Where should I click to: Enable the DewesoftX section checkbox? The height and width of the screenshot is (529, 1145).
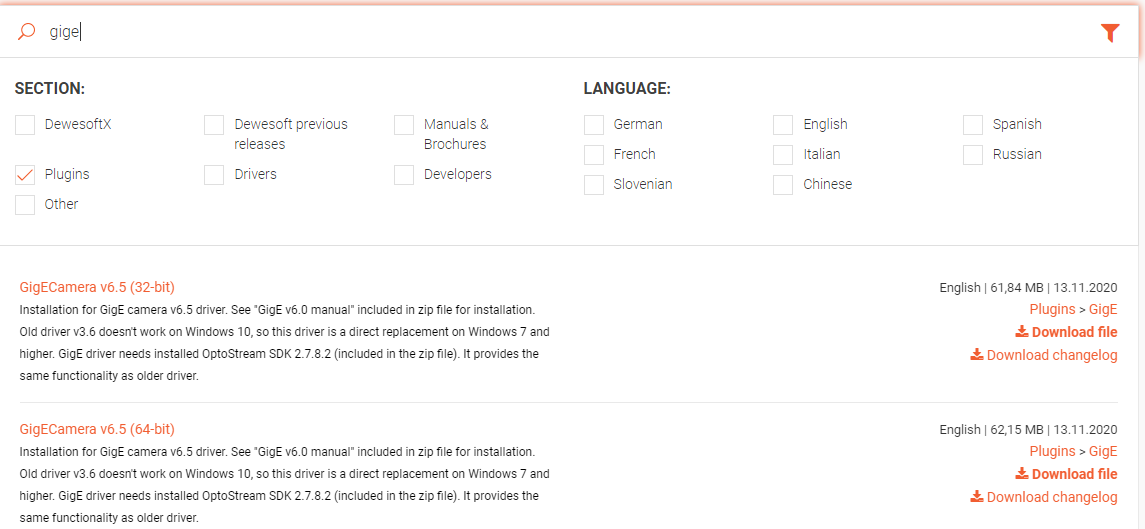(25, 125)
